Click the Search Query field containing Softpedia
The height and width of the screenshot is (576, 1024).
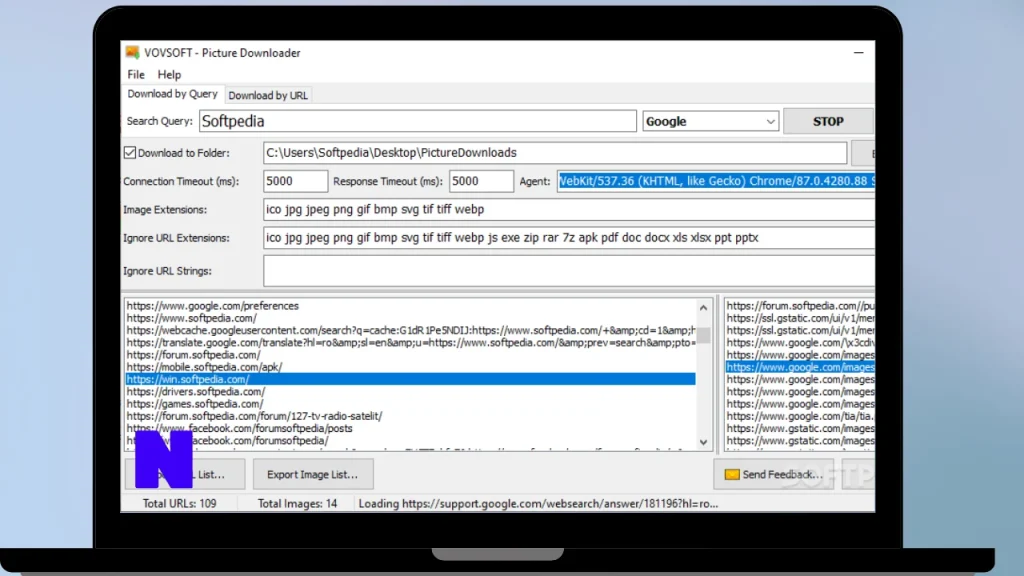coord(417,121)
